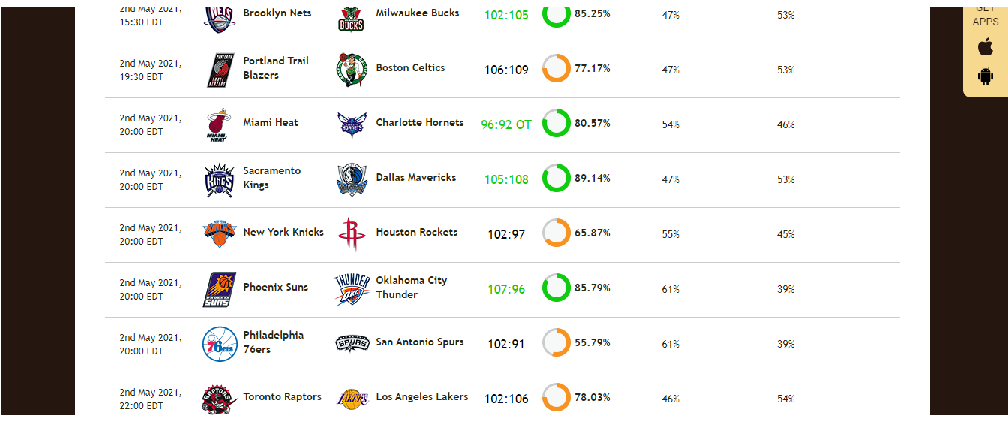Open the Los Angeles Lakers logo
The image size is (1008, 430).
tap(352, 399)
